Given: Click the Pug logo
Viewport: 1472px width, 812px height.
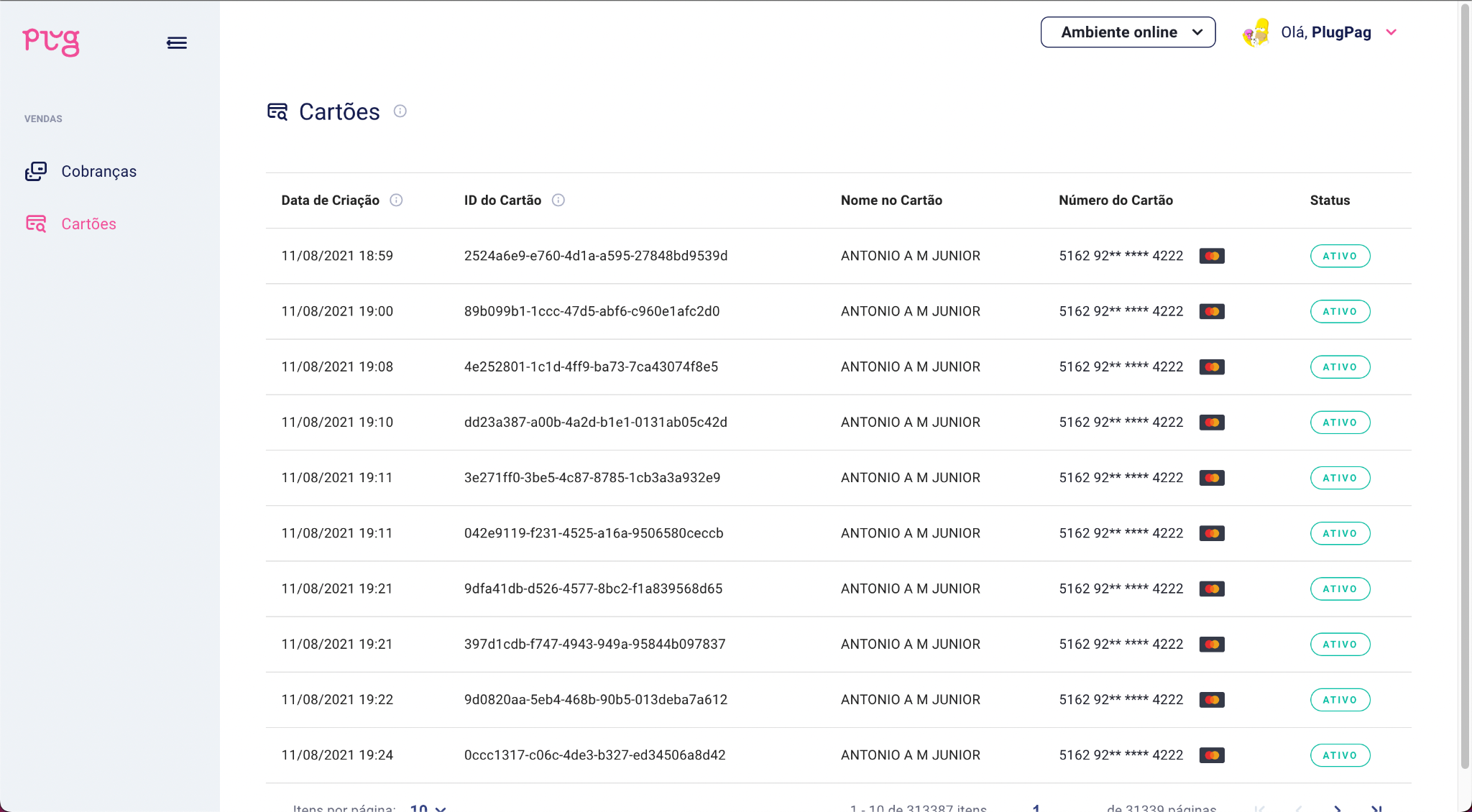Looking at the screenshot, I should pos(50,42).
